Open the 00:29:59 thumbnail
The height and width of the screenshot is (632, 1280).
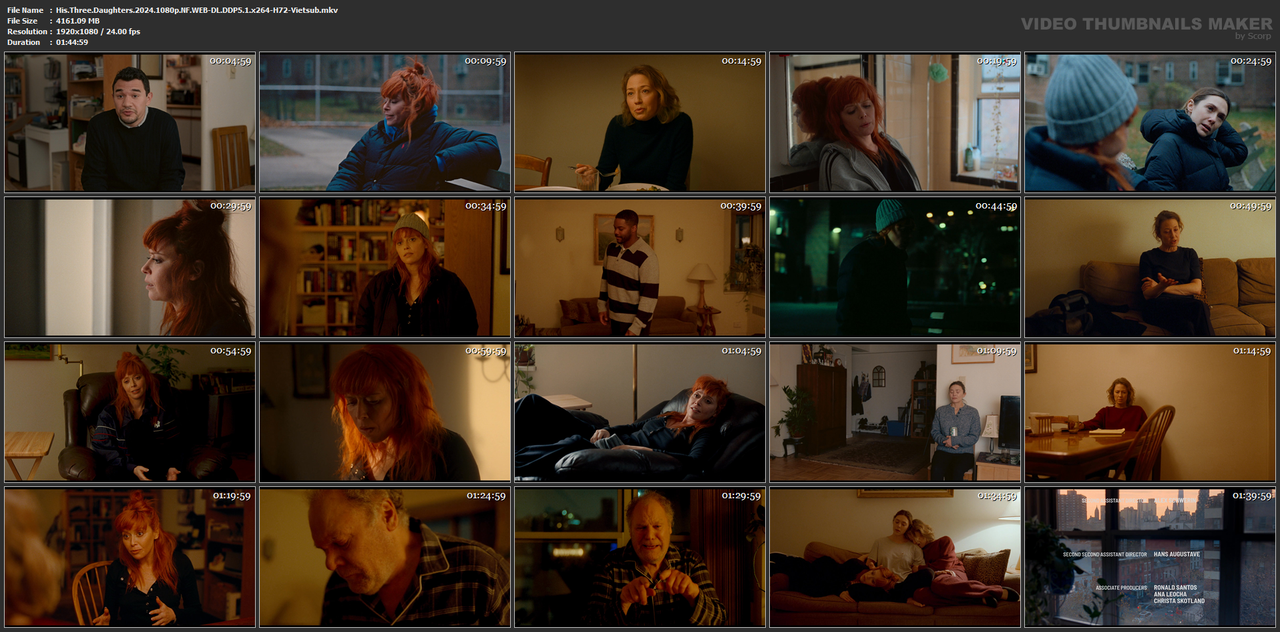point(130,267)
